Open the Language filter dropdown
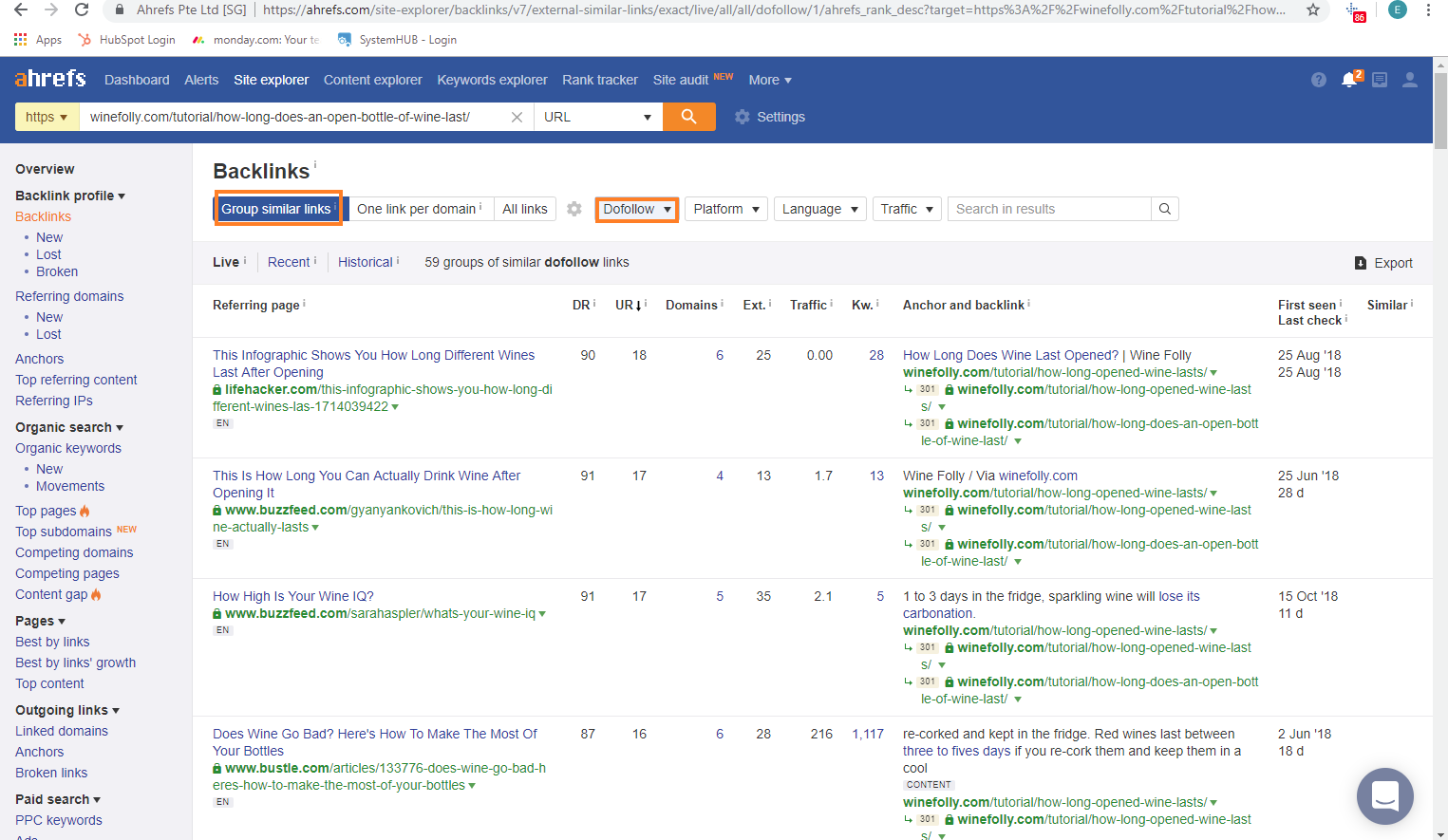Image resolution: width=1448 pixels, height=840 pixels. point(820,209)
